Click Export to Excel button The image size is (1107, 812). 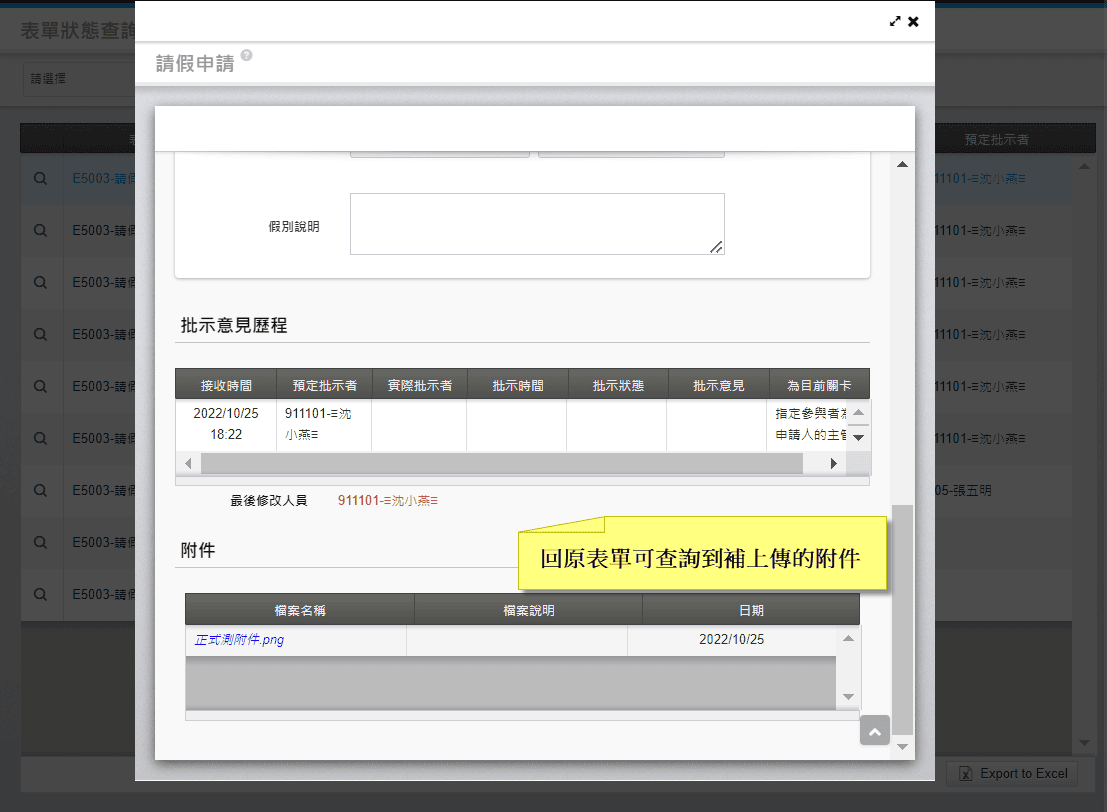point(1013,773)
